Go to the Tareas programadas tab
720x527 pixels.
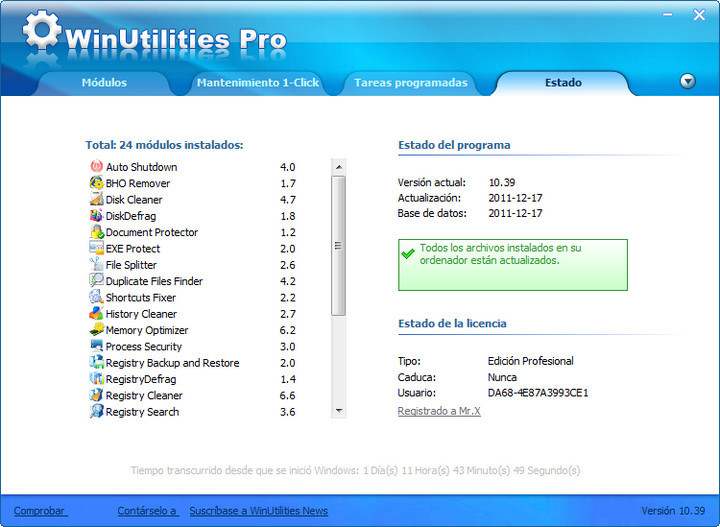point(411,83)
